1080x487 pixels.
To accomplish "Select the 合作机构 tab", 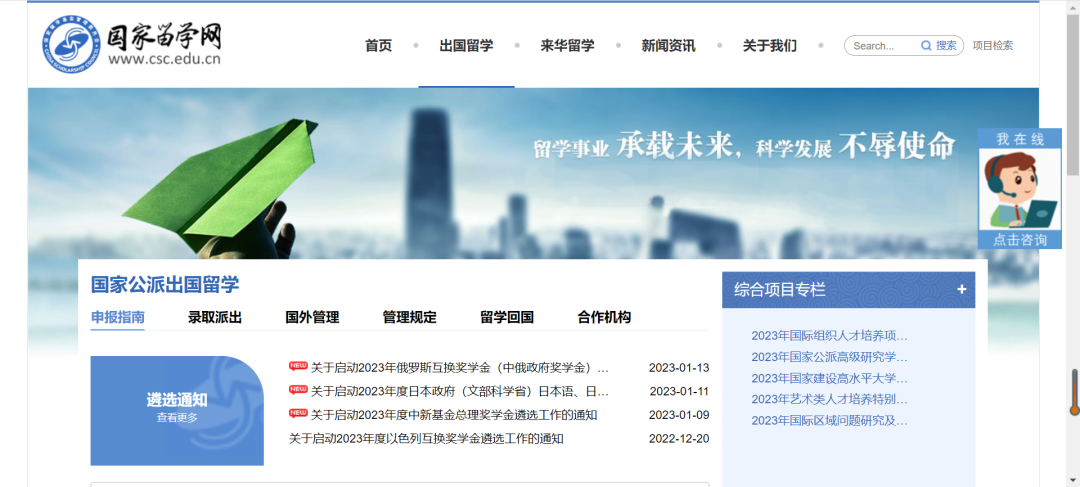I will tap(604, 317).
